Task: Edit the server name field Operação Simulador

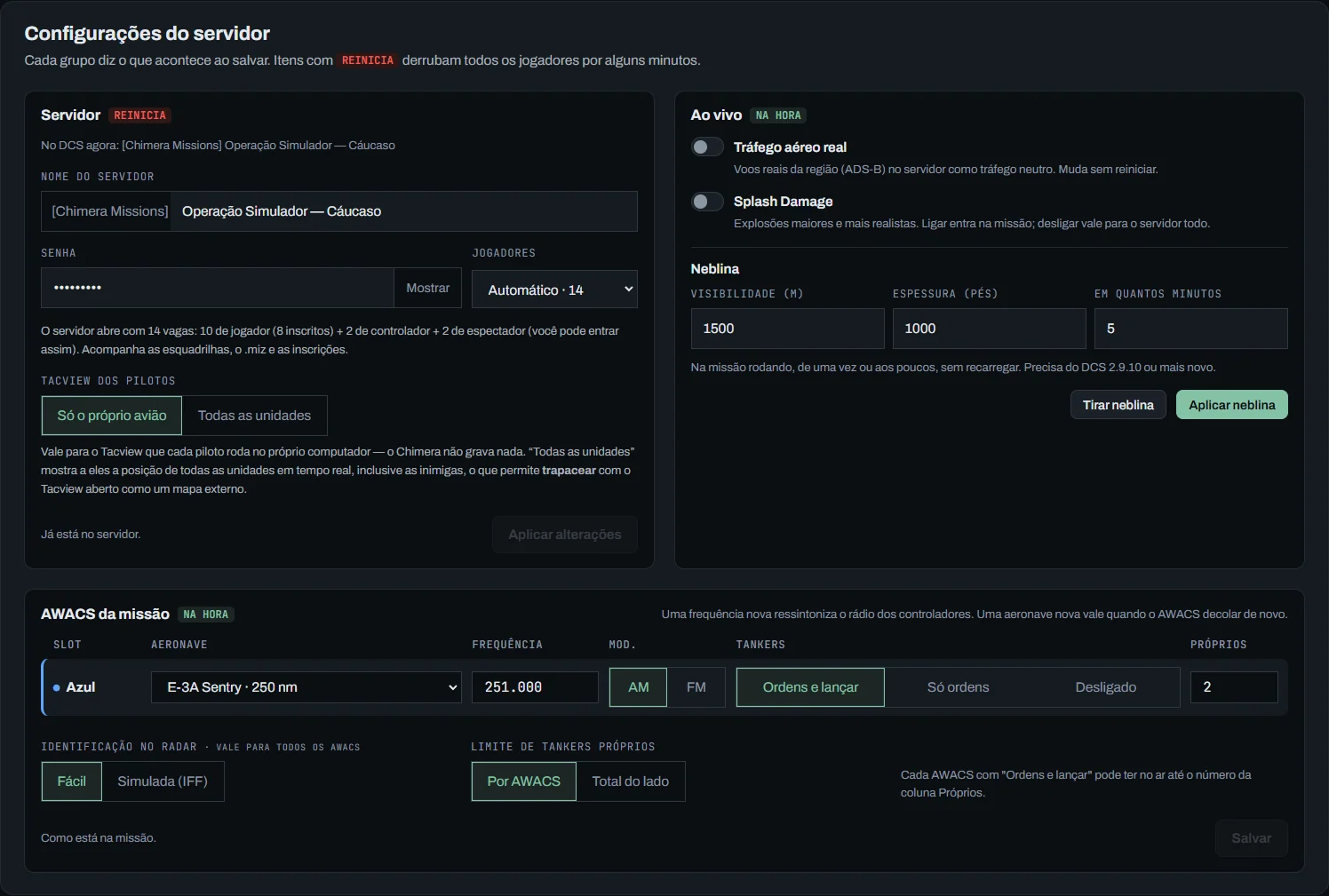Action: 404,211
